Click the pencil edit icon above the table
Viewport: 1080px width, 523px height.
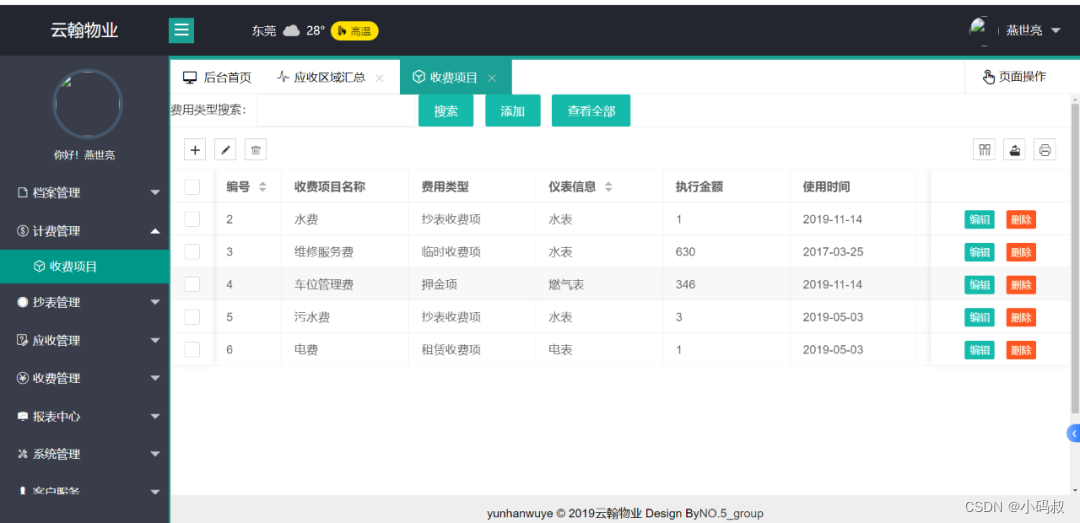click(225, 150)
